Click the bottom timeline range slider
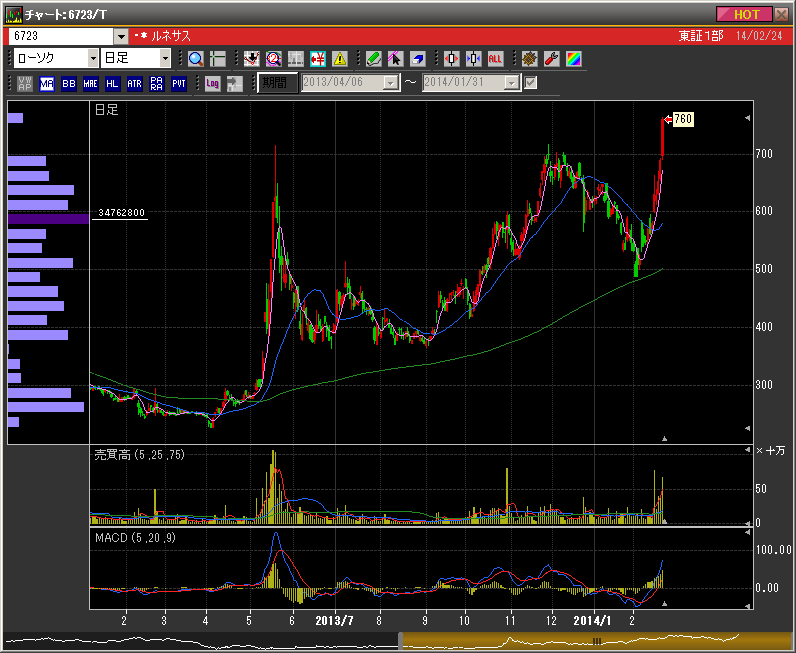 (595, 640)
